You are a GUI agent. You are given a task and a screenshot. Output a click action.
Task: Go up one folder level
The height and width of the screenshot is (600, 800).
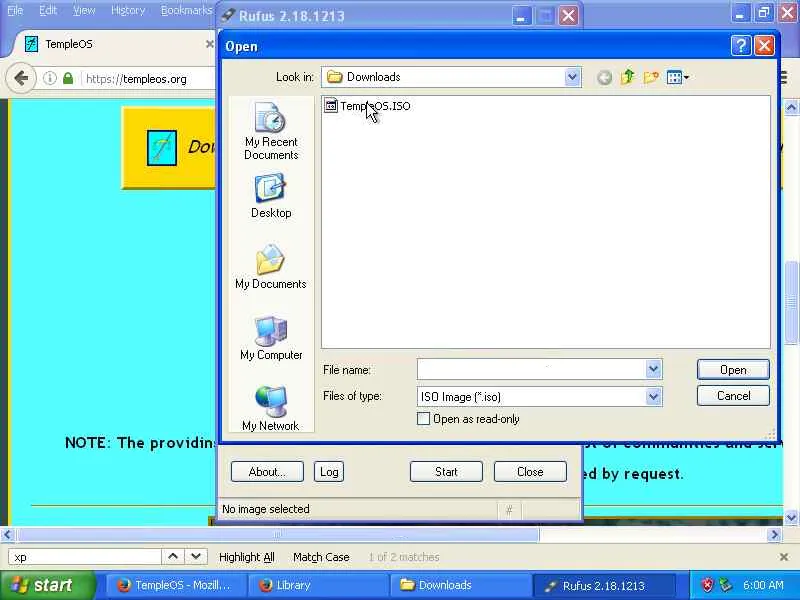(628, 78)
